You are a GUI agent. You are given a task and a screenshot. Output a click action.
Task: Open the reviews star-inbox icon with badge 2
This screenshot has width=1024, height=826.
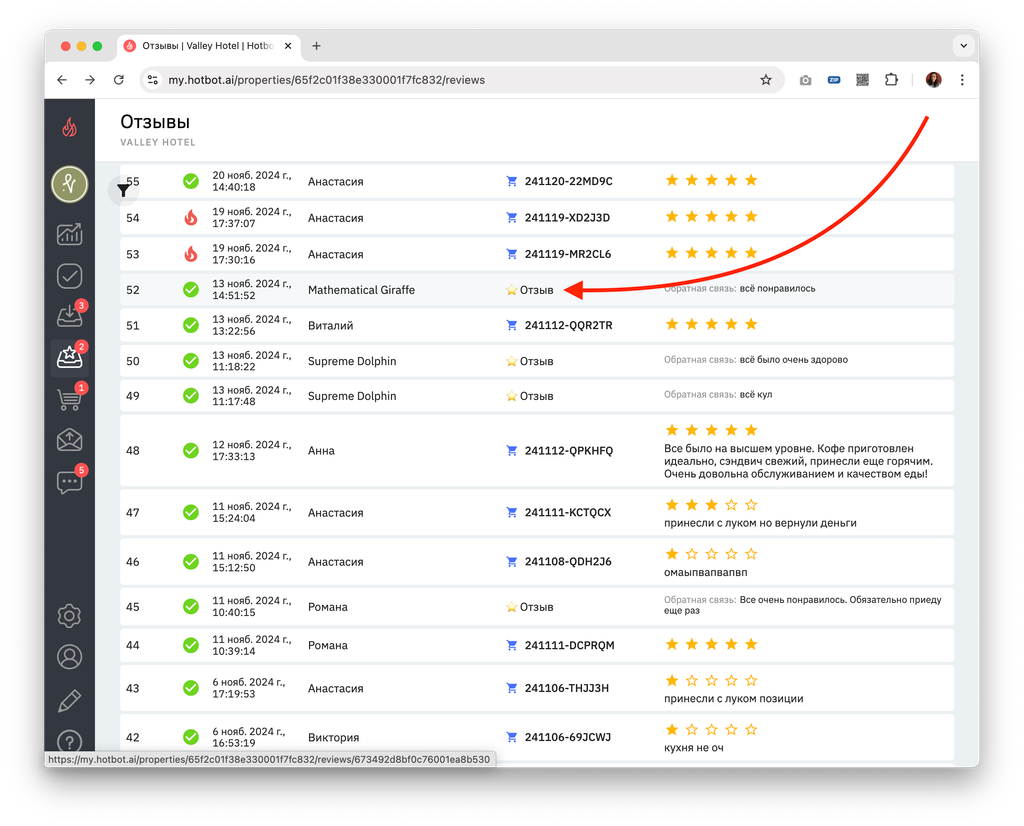(70, 357)
